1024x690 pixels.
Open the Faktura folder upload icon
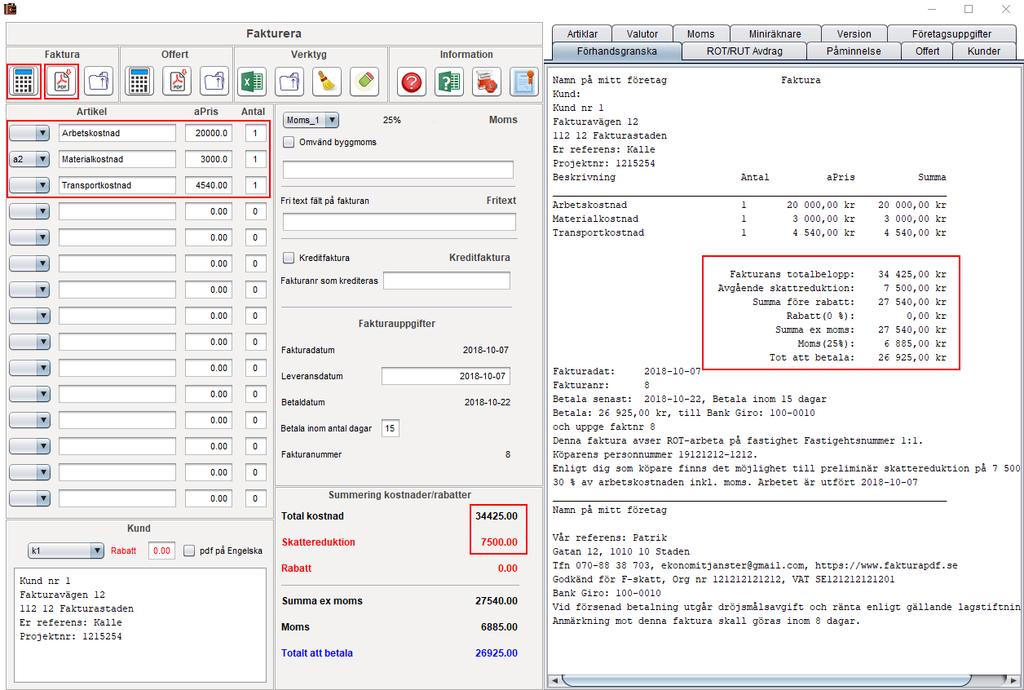(99, 82)
